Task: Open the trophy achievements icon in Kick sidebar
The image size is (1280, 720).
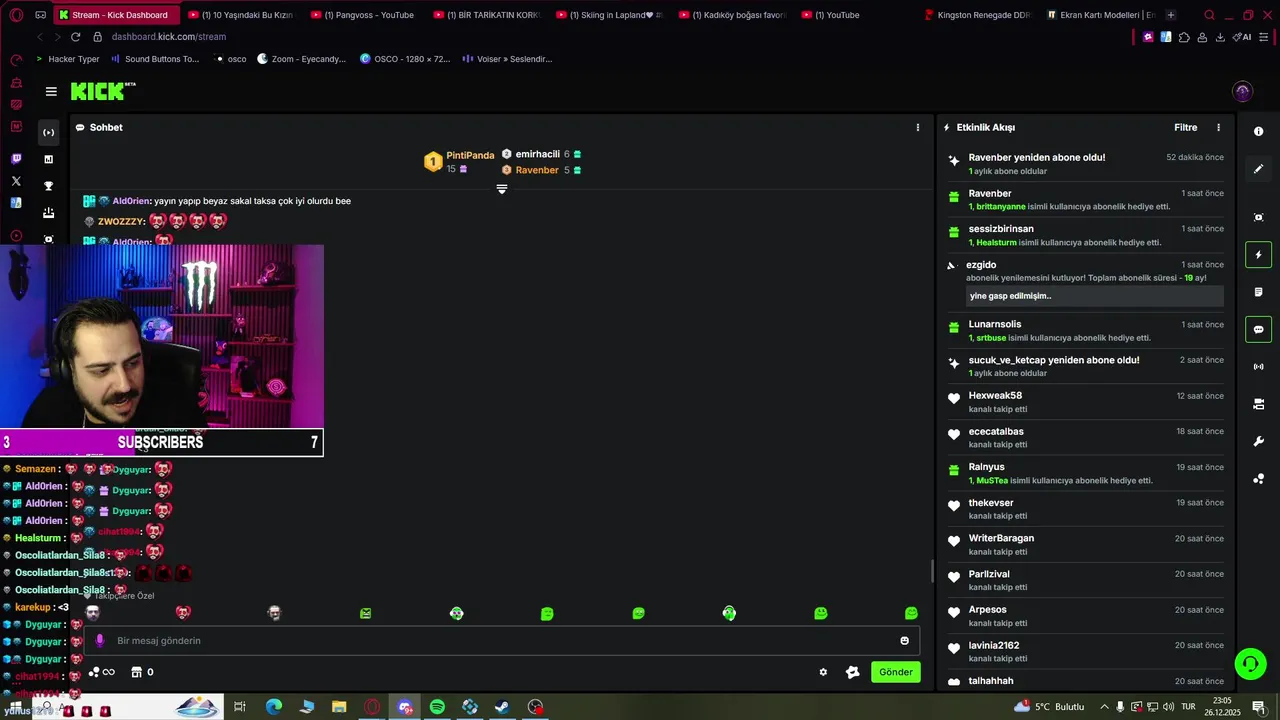Action: (48, 186)
